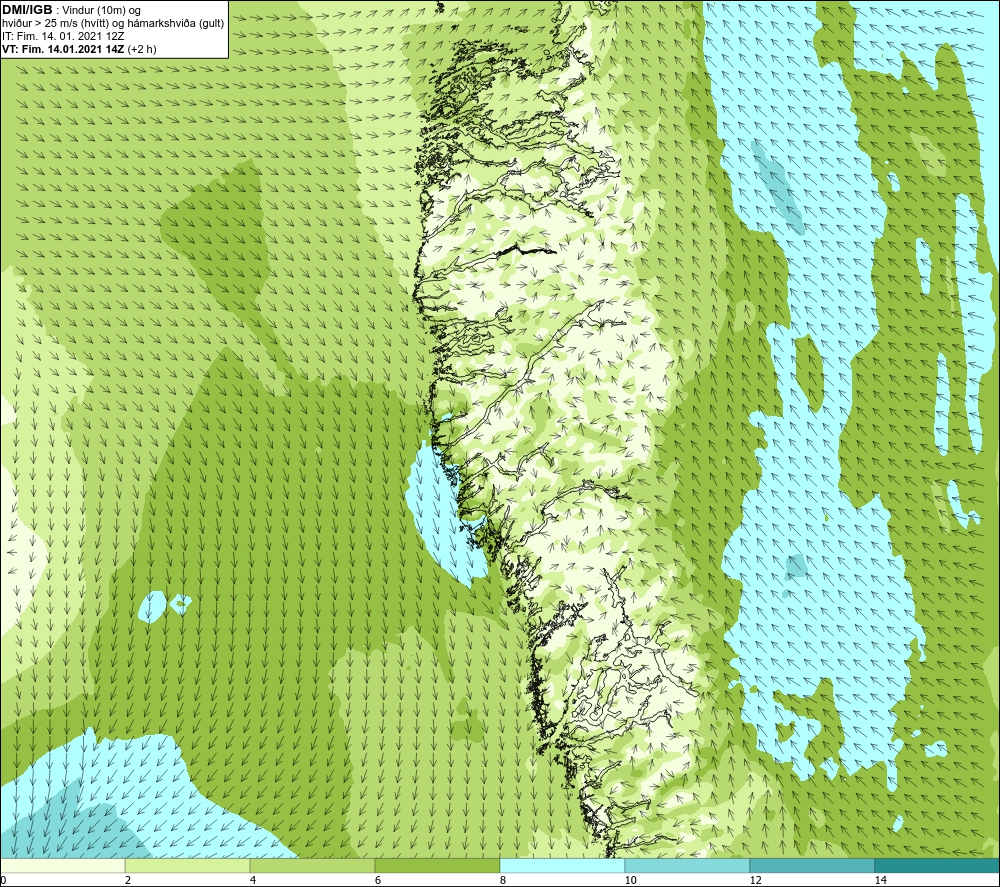Click the 'IT: Fim. 14. 01. 2021 12Z' line
The width and height of the screenshot is (1000, 887).
click(x=63, y=36)
